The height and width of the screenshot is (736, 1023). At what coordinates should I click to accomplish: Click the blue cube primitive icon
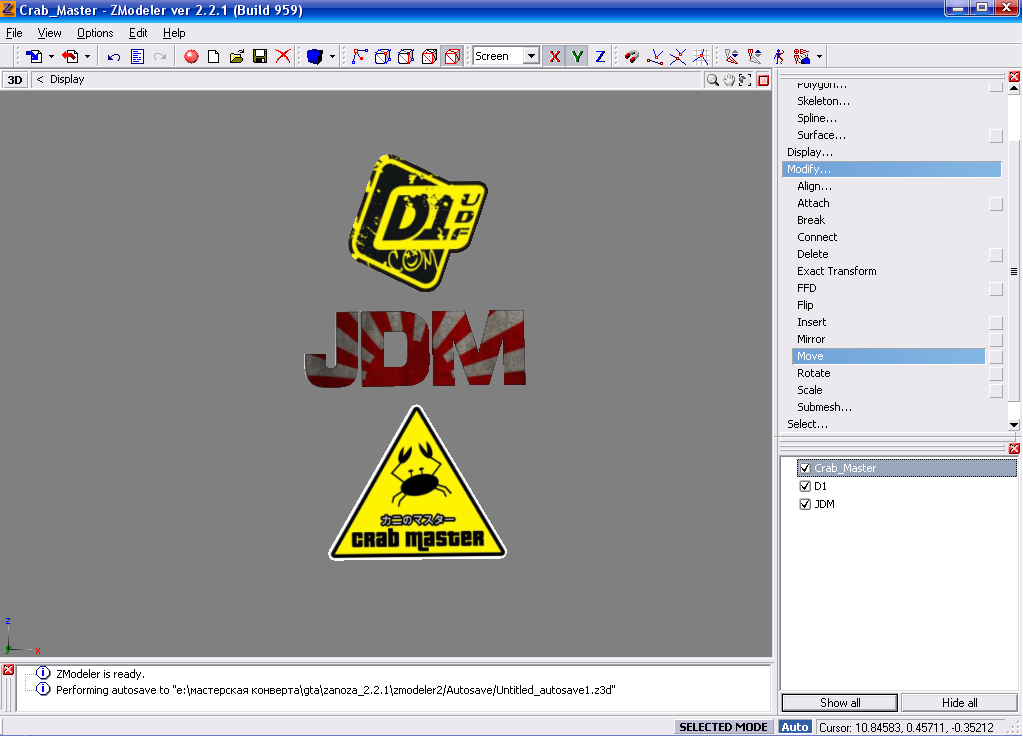pyautogui.click(x=315, y=57)
